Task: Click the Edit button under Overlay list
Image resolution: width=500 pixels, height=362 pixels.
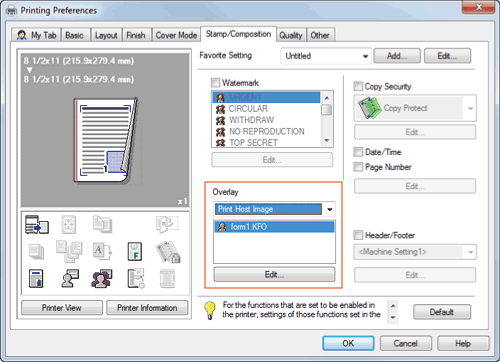Action: [274, 275]
